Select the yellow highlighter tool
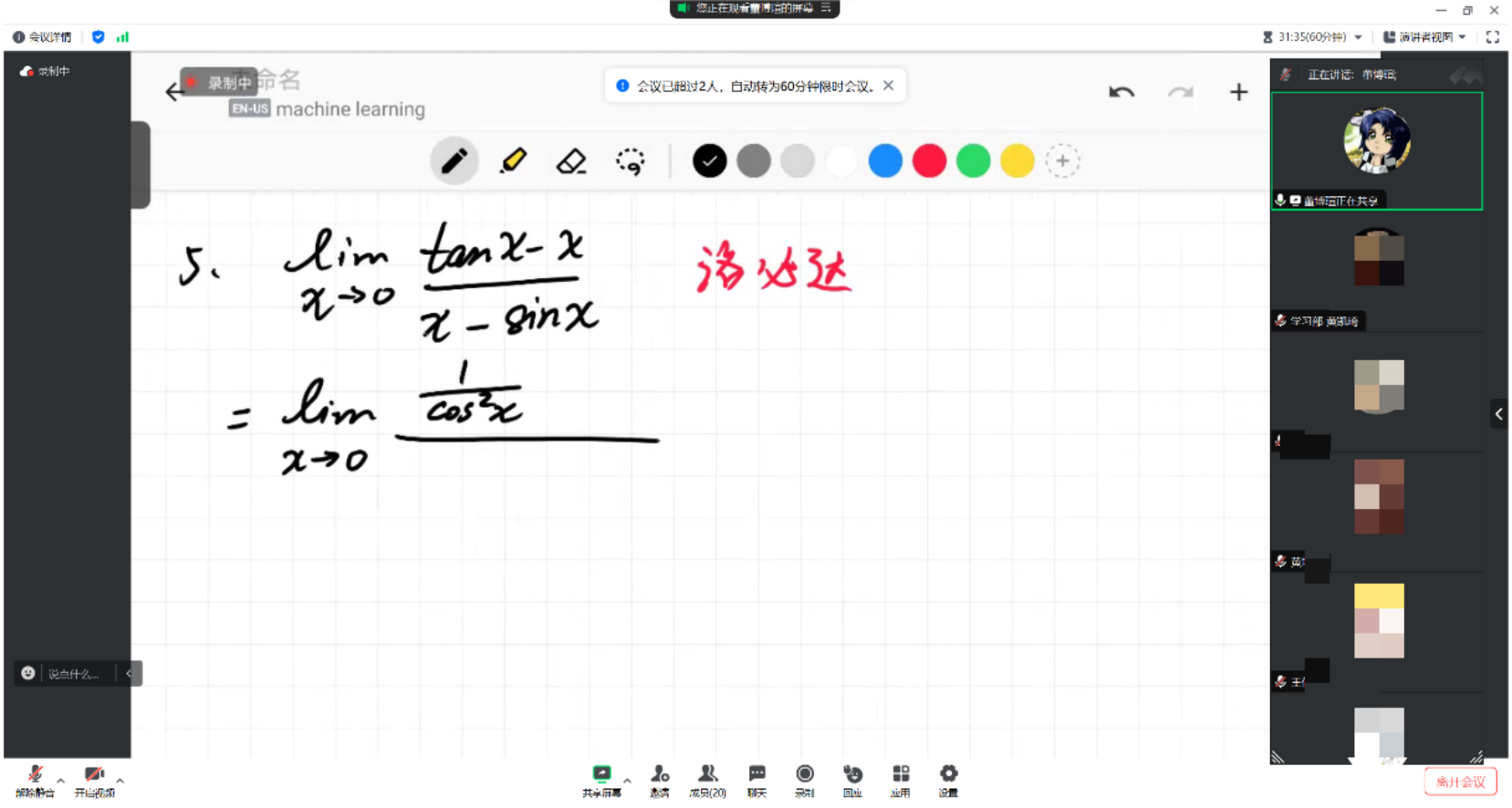1512x808 pixels. tap(513, 161)
